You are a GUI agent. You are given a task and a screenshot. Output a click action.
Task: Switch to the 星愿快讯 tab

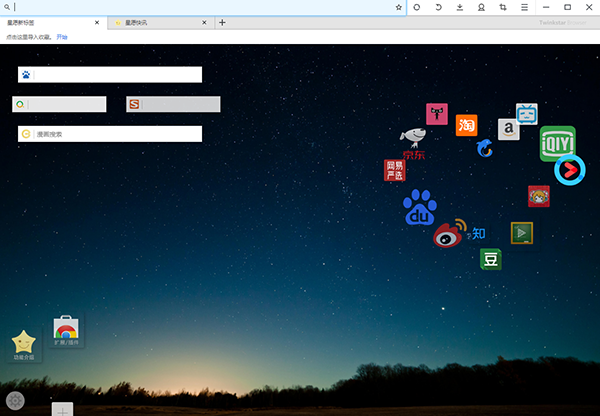click(x=161, y=23)
